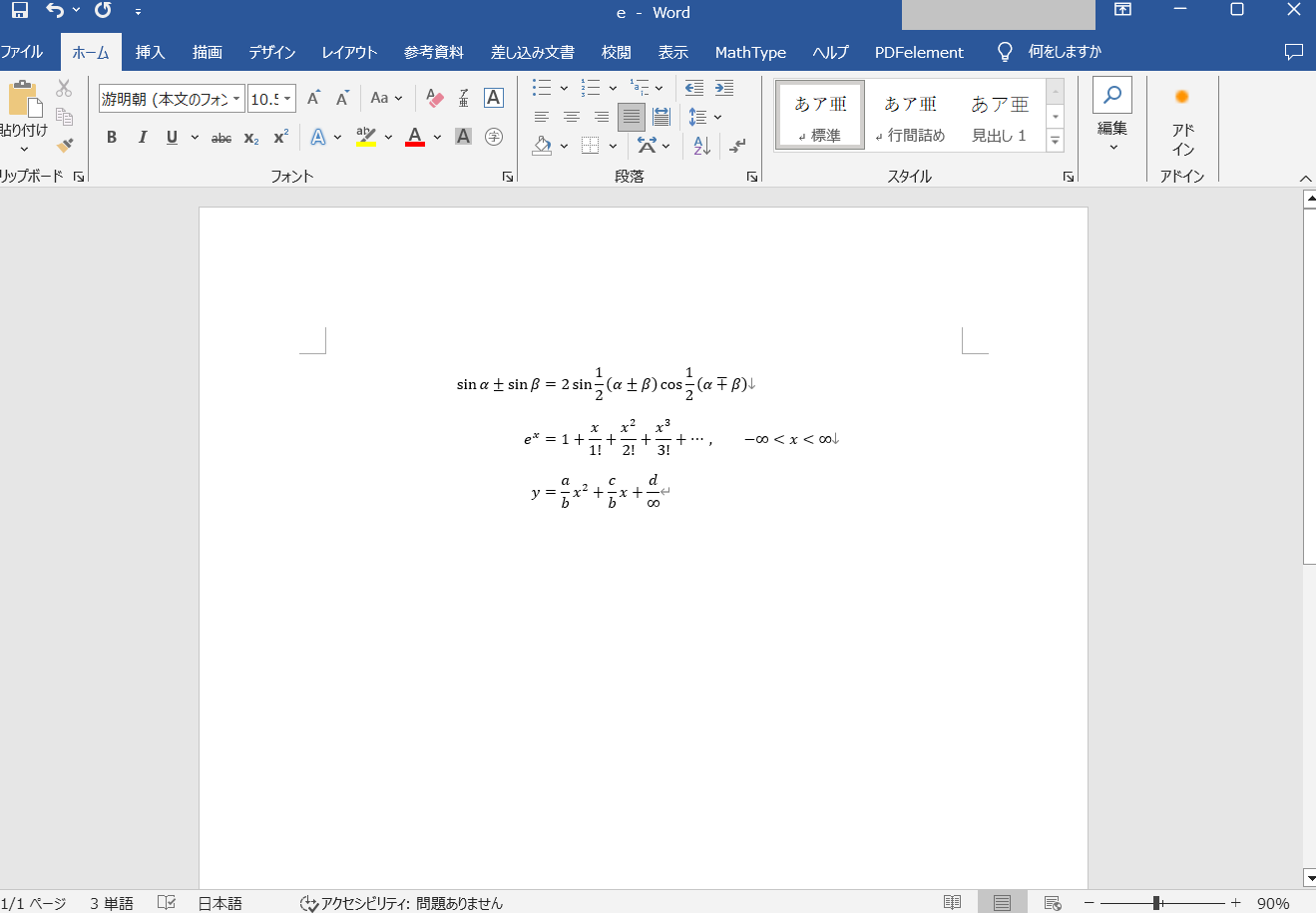Open the ファイル tab
Viewport: 1316px width, 913px height.
[x=22, y=52]
